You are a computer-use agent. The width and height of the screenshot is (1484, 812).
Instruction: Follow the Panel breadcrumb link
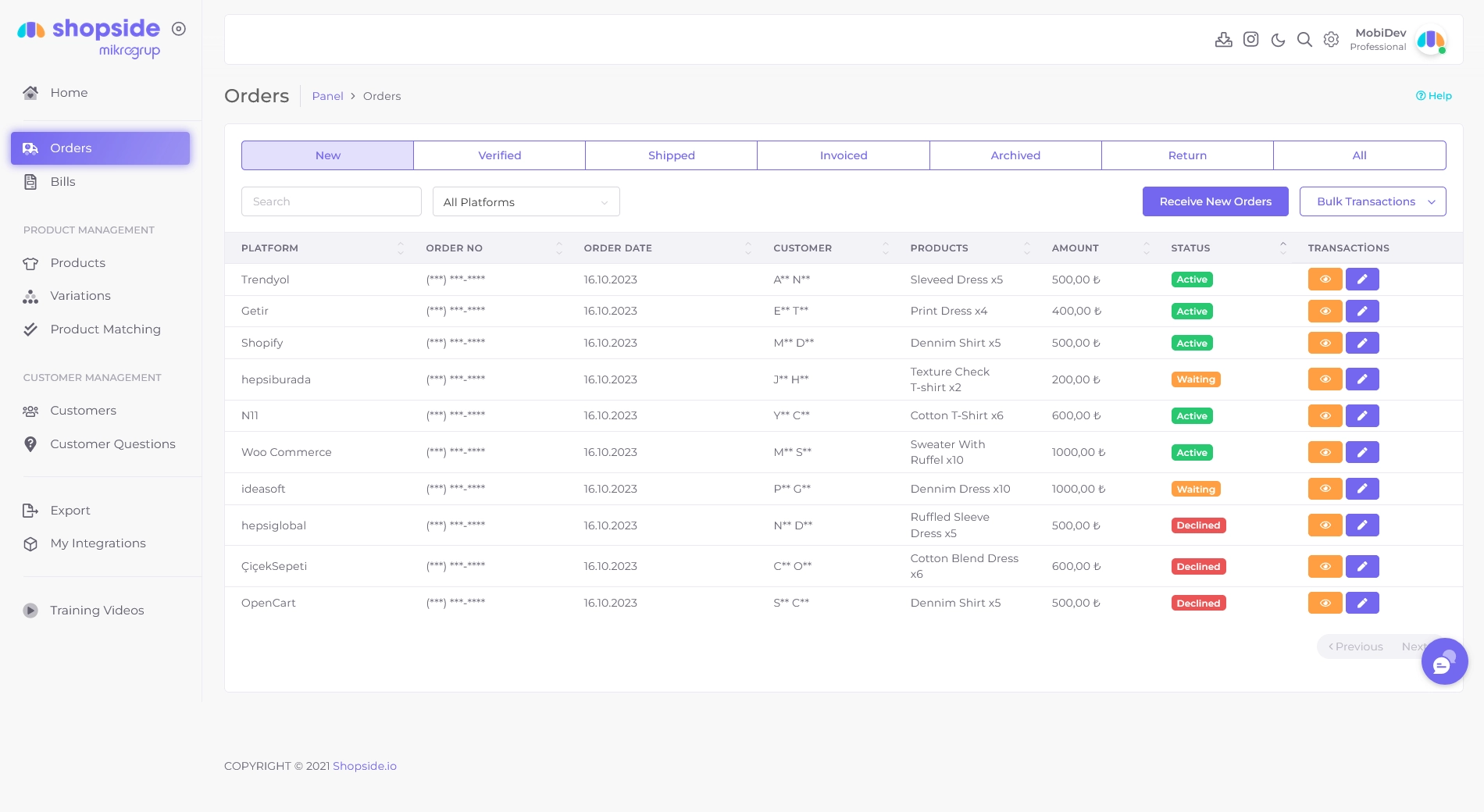[x=327, y=96]
